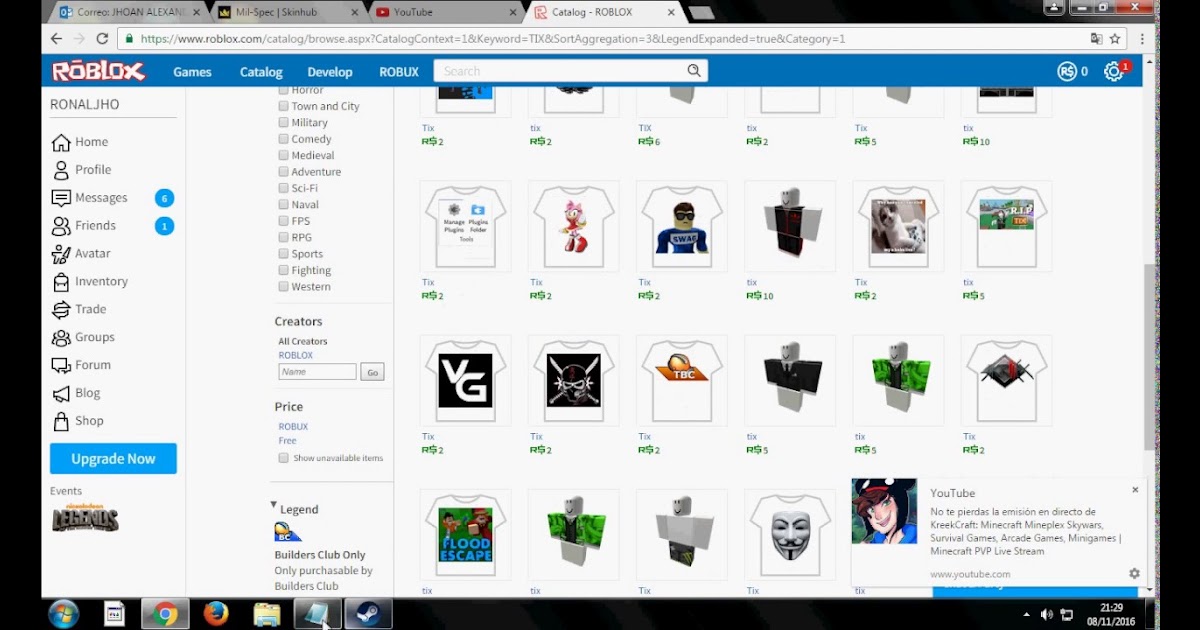Open the TBC shirt thumbnail
Viewport: 1200px width, 630px height.
click(682, 380)
